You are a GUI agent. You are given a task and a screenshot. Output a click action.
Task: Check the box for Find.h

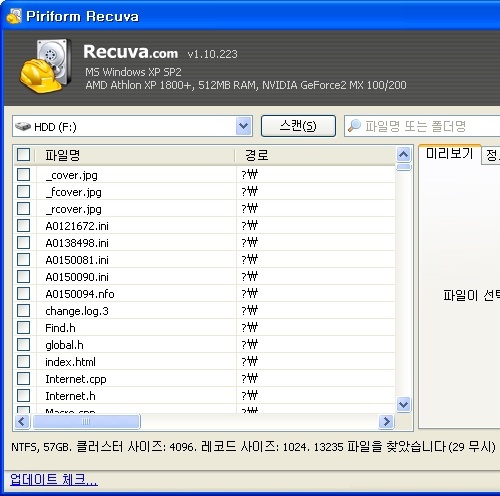[x=23, y=327]
